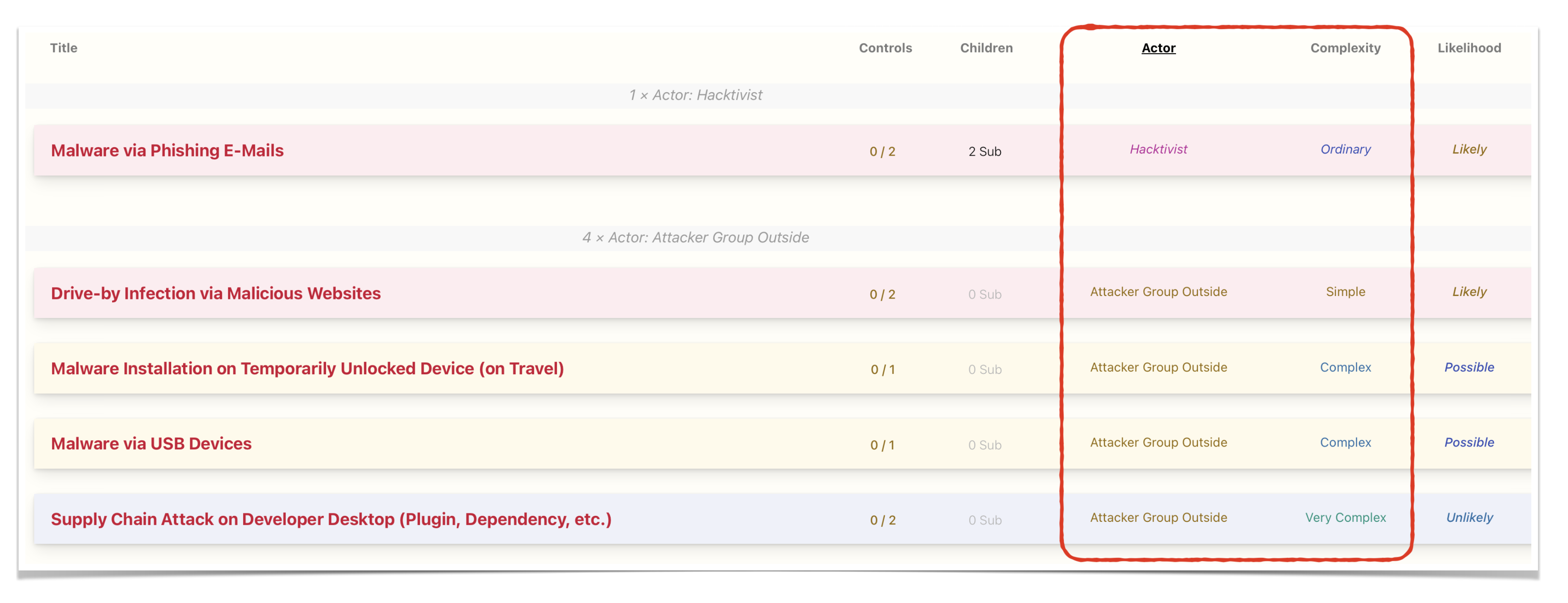Select the 'Unlikely' likelihood value
The height and width of the screenshot is (603, 1568).
pyautogui.click(x=1468, y=518)
